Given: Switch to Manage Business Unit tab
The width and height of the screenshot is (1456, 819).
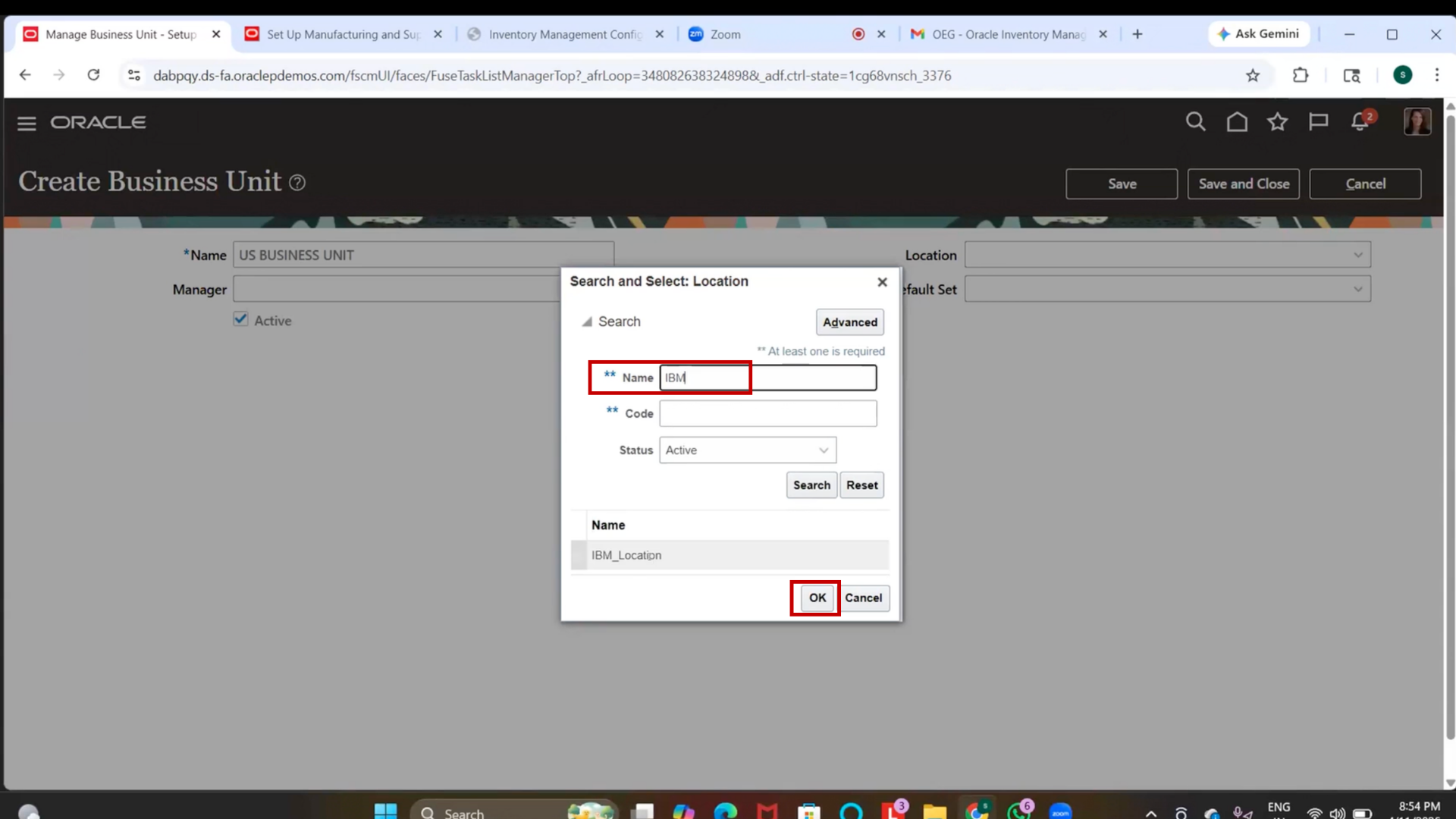Looking at the screenshot, I should (x=121, y=34).
